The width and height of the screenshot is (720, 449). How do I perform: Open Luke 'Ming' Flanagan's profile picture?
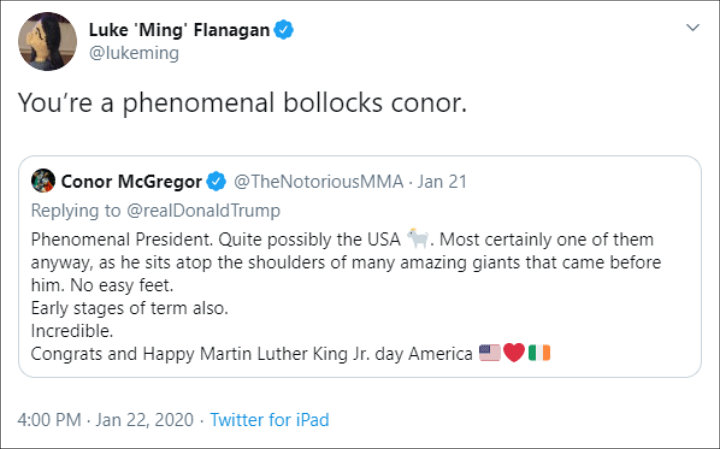[x=47, y=42]
